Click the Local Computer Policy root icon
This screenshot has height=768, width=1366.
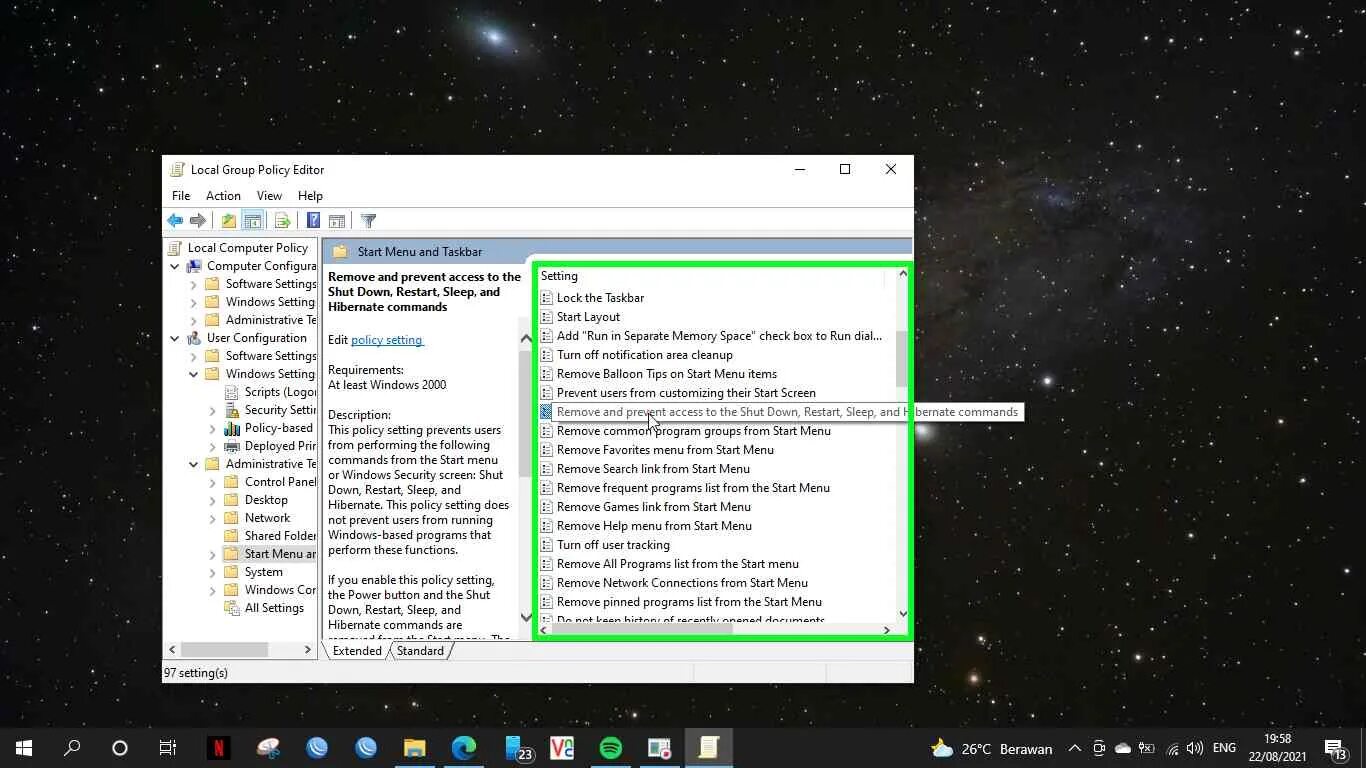coord(175,248)
